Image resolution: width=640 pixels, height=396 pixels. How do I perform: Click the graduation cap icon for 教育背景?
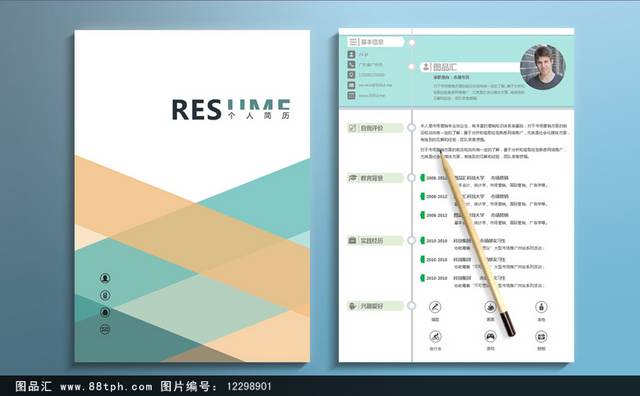click(352, 178)
